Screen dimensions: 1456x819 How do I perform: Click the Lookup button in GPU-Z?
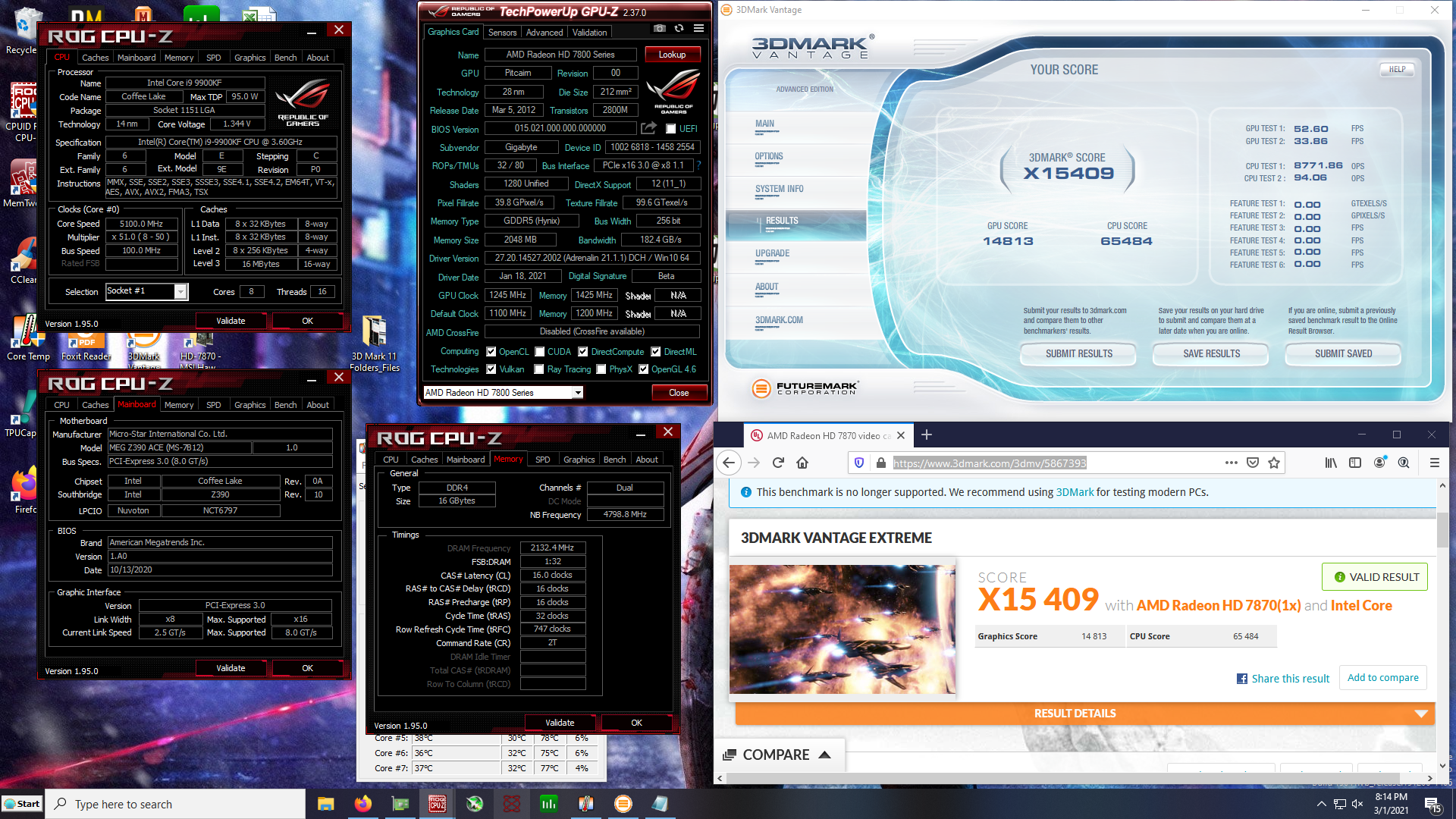[672, 55]
